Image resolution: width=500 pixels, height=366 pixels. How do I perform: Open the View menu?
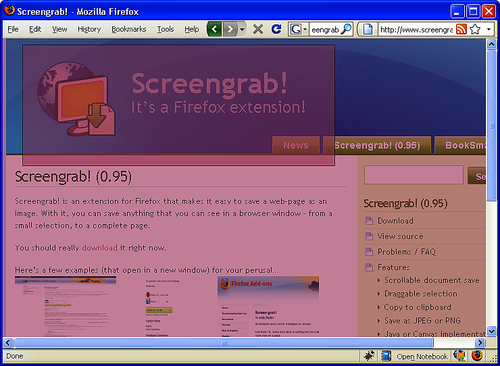[x=59, y=29]
